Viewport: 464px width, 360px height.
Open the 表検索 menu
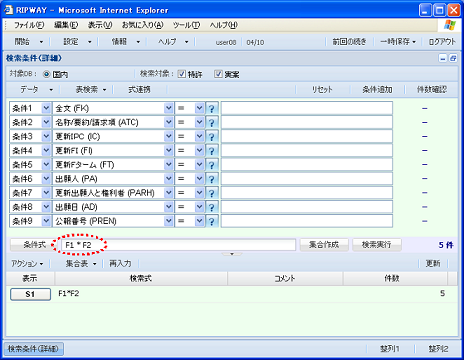pyautogui.click(x=90, y=89)
